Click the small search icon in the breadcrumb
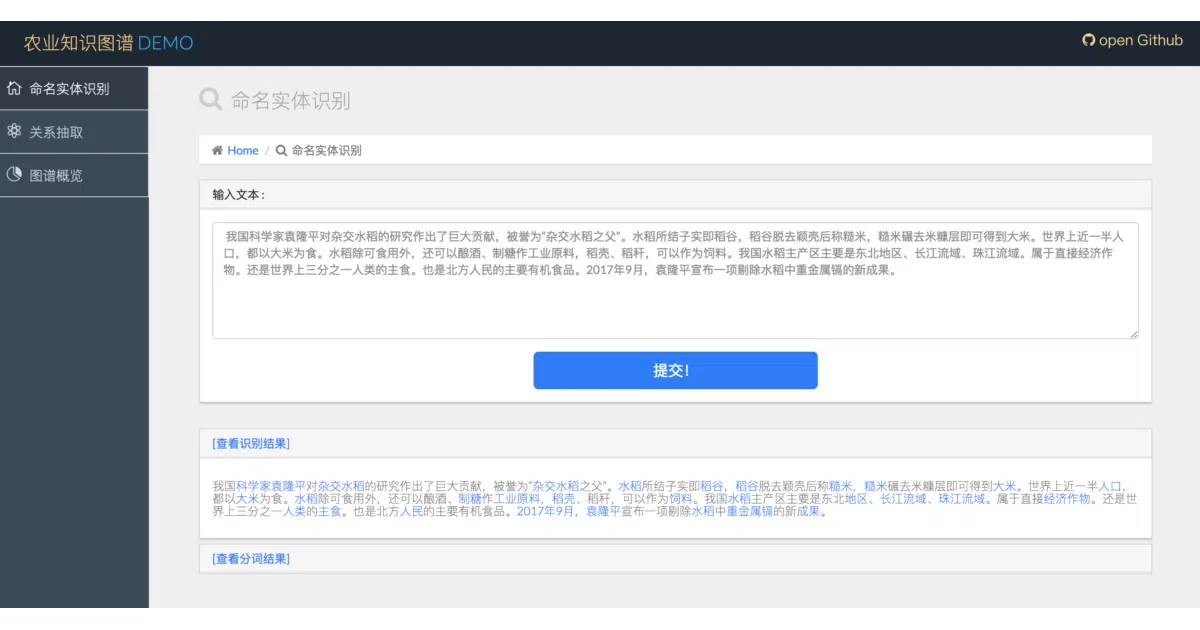The height and width of the screenshot is (630, 1200). click(x=282, y=150)
